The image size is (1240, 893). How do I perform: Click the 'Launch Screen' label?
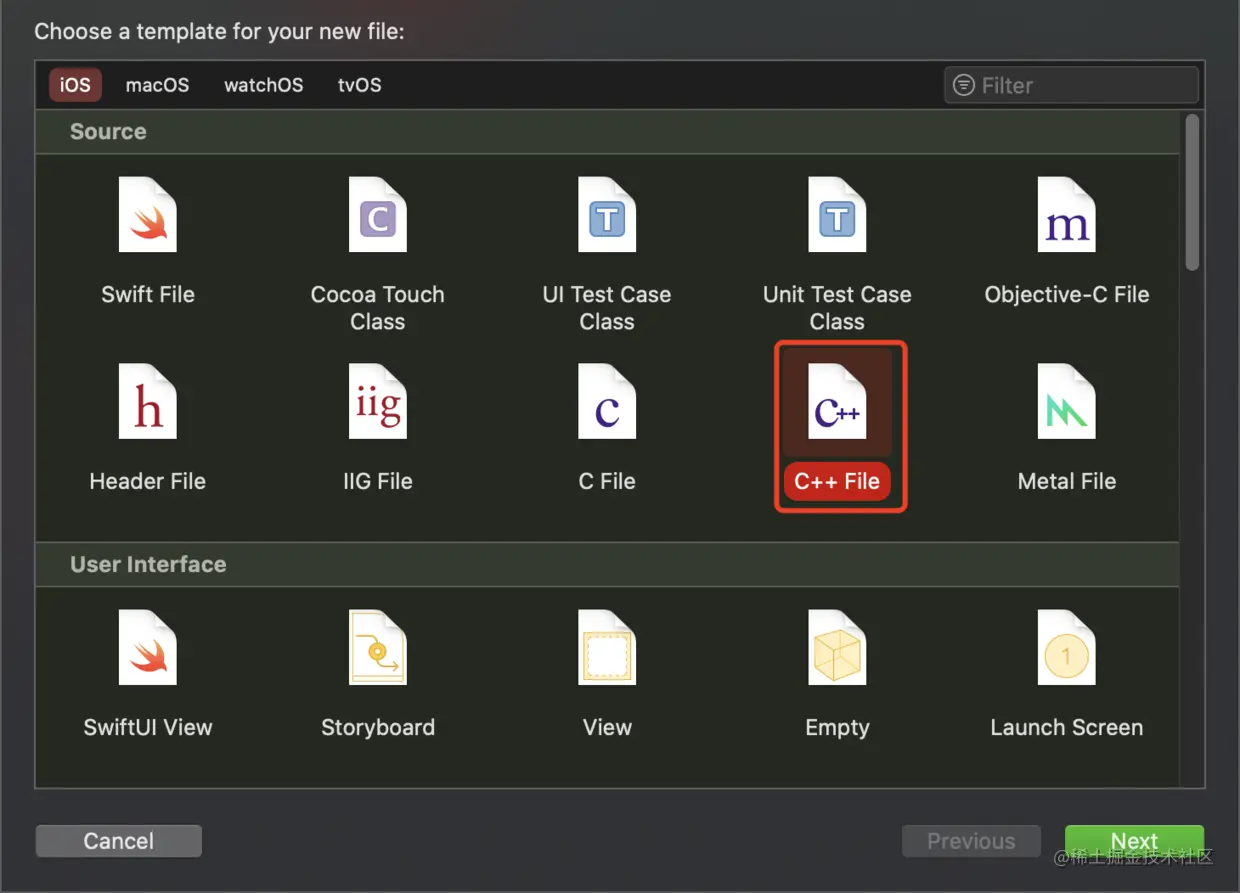click(1067, 727)
